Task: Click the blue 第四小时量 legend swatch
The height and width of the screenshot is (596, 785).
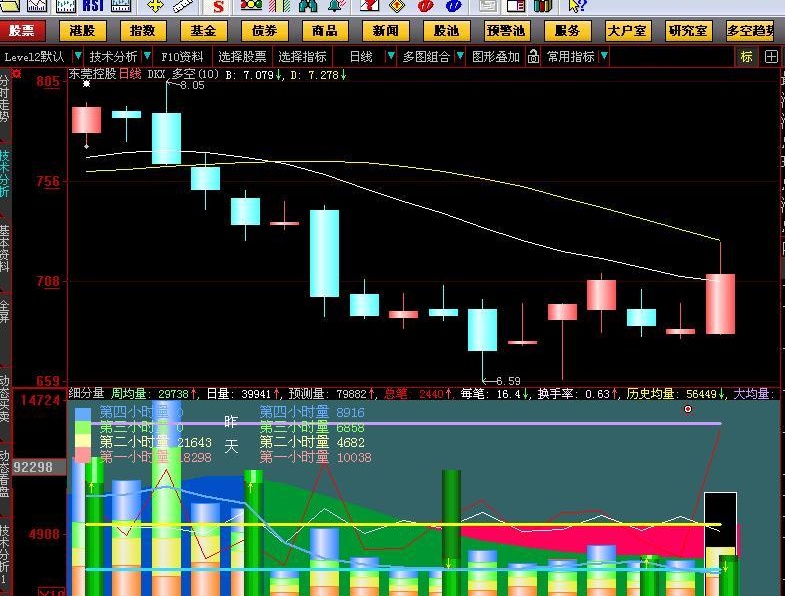Action: point(83,414)
